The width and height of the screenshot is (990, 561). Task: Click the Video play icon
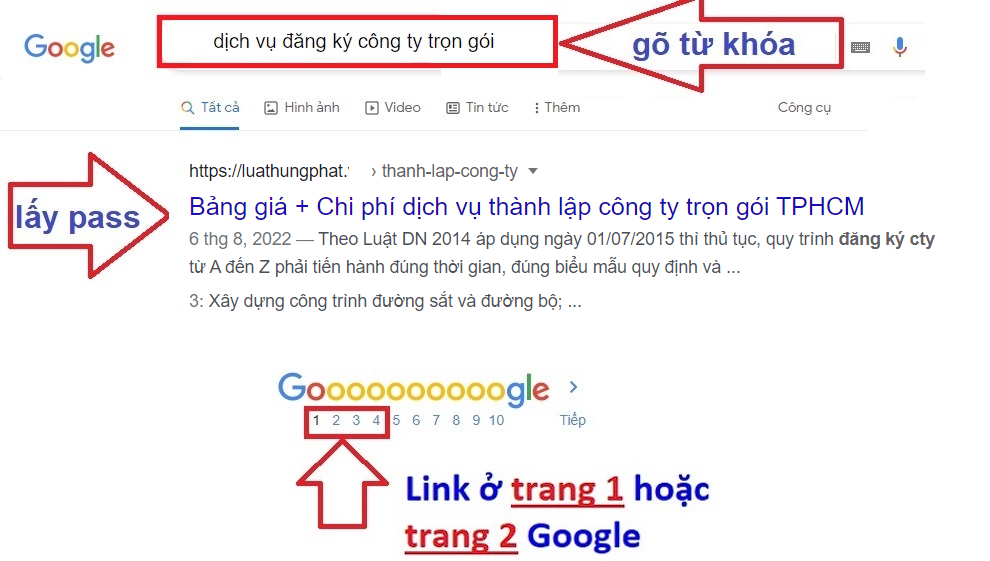point(372,108)
